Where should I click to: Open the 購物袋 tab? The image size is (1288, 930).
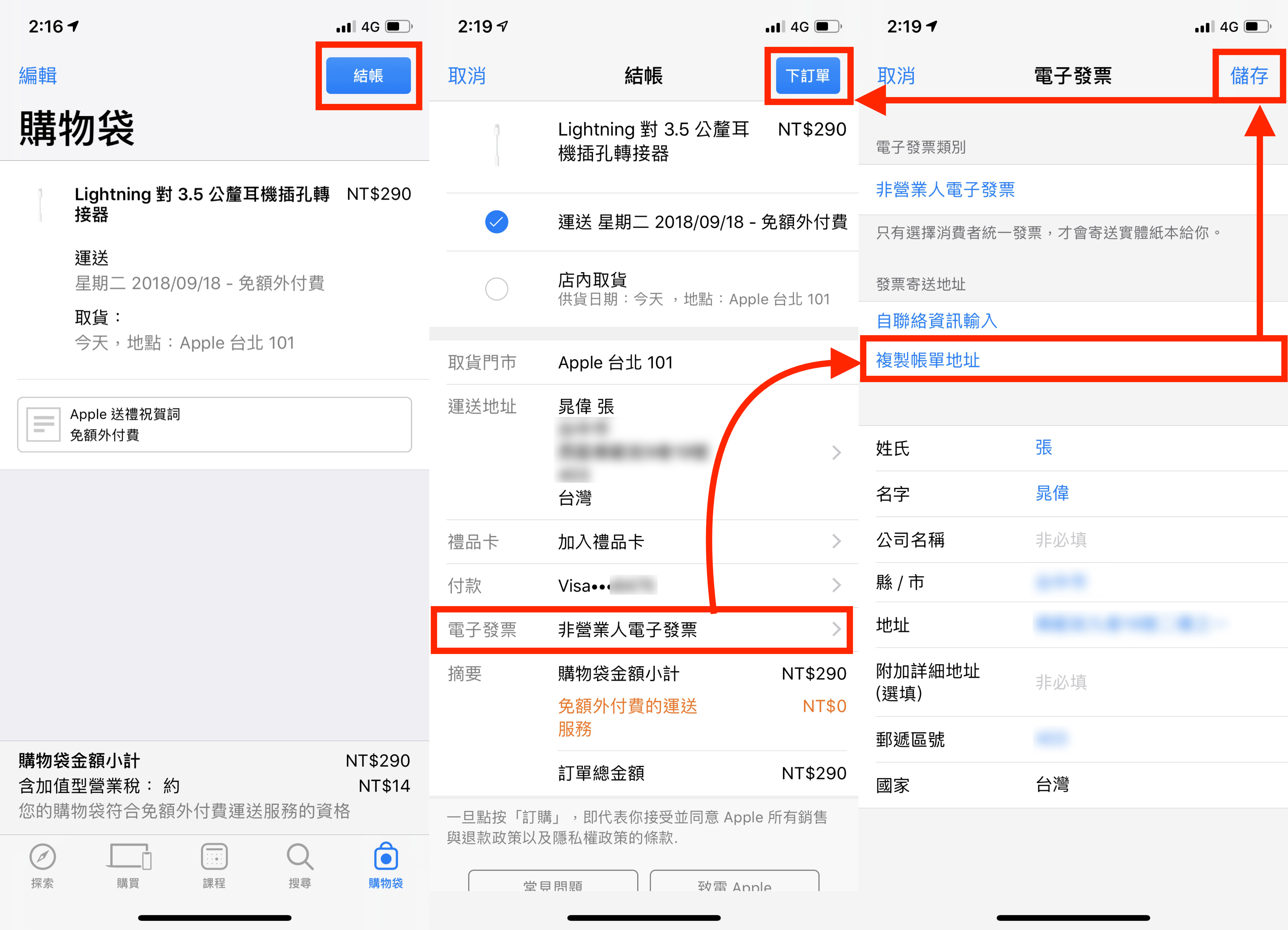[386, 866]
